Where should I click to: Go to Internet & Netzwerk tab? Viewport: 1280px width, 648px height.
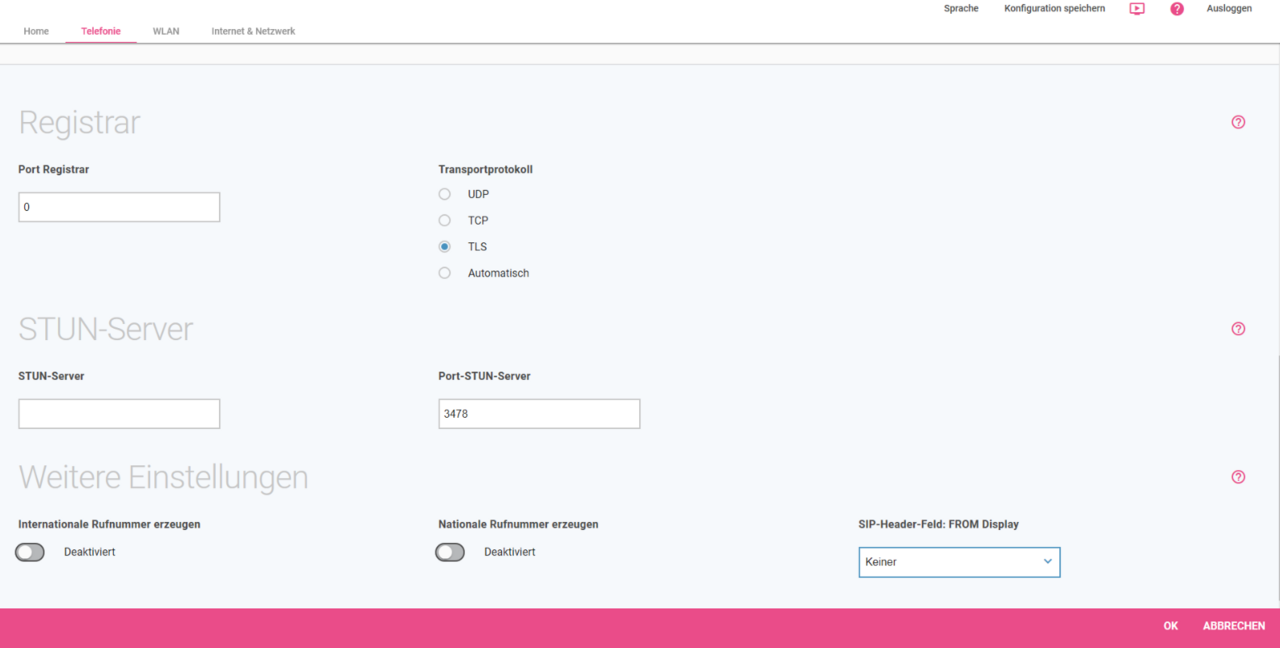[253, 31]
